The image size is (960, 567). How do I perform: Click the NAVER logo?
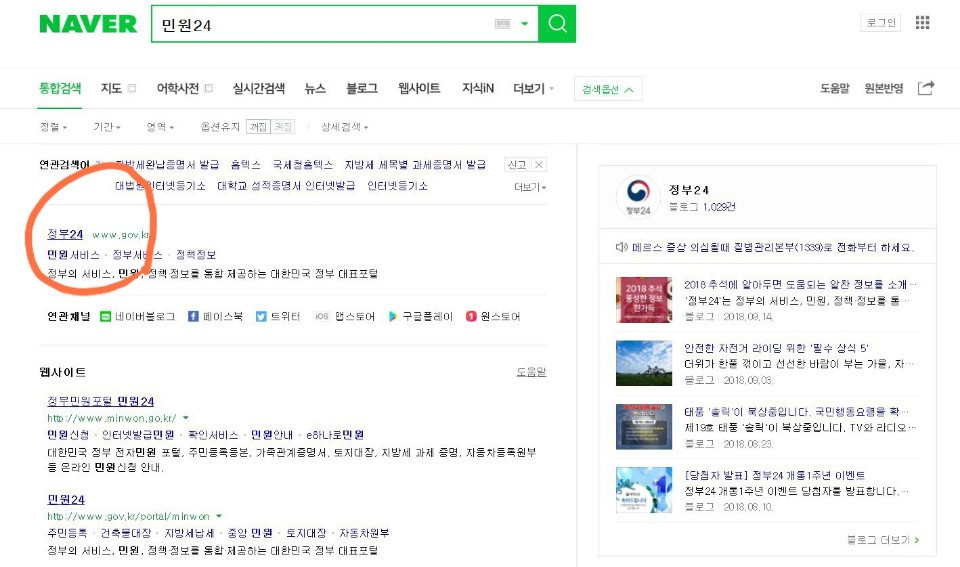click(88, 24)
